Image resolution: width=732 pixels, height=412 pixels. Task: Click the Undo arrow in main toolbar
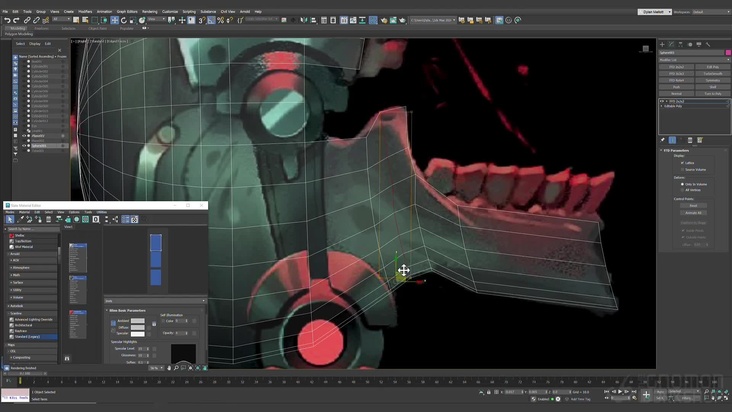pyautogui.click(x=7, y=20)
